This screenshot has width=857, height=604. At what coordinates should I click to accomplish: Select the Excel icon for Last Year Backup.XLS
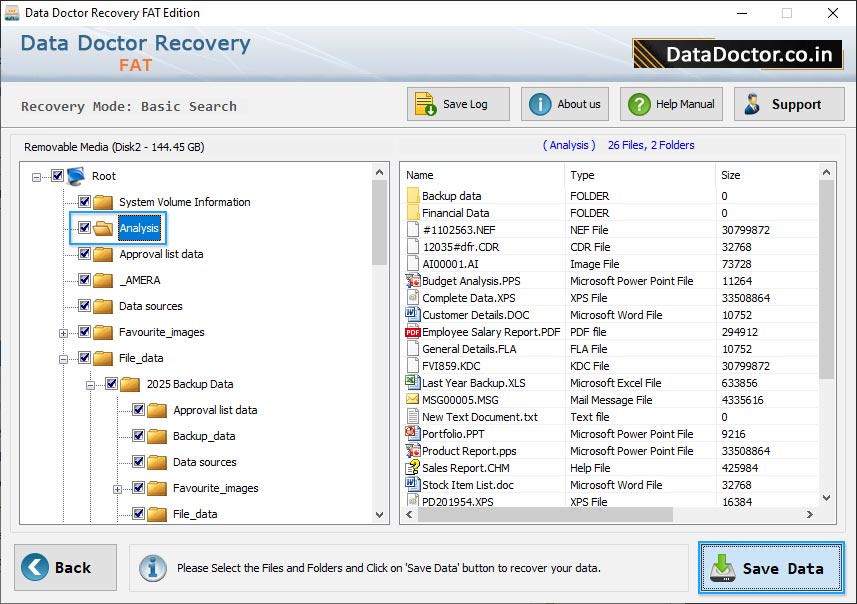coord(413,383)
